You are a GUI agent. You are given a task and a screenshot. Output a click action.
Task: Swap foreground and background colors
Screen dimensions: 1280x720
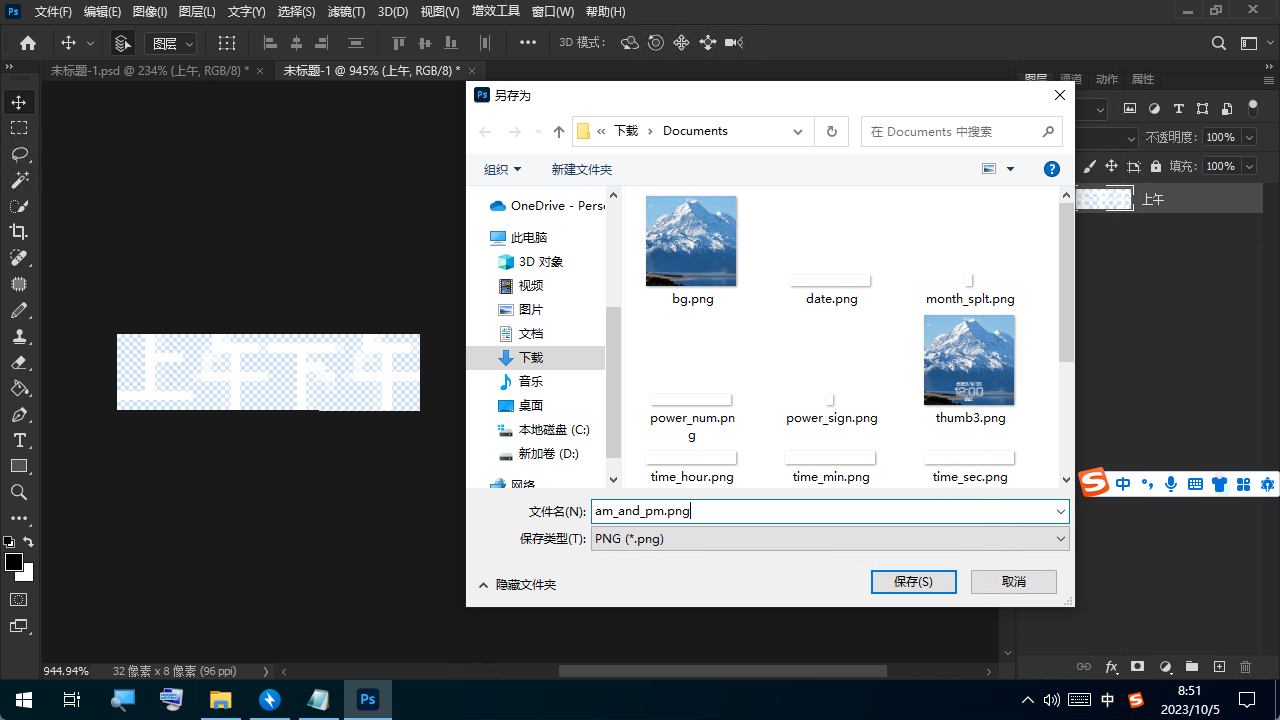click(x=29, y=542)
